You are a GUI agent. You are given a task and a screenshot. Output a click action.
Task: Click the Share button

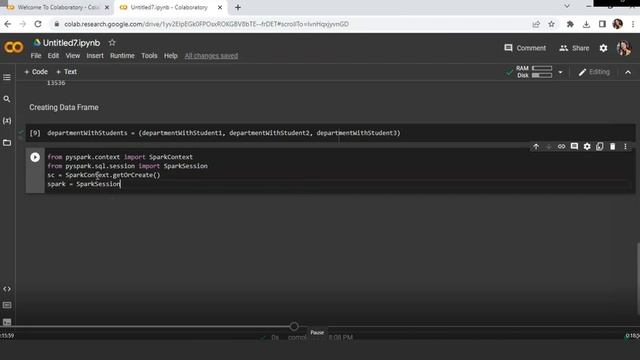click(x=574, y=48)
